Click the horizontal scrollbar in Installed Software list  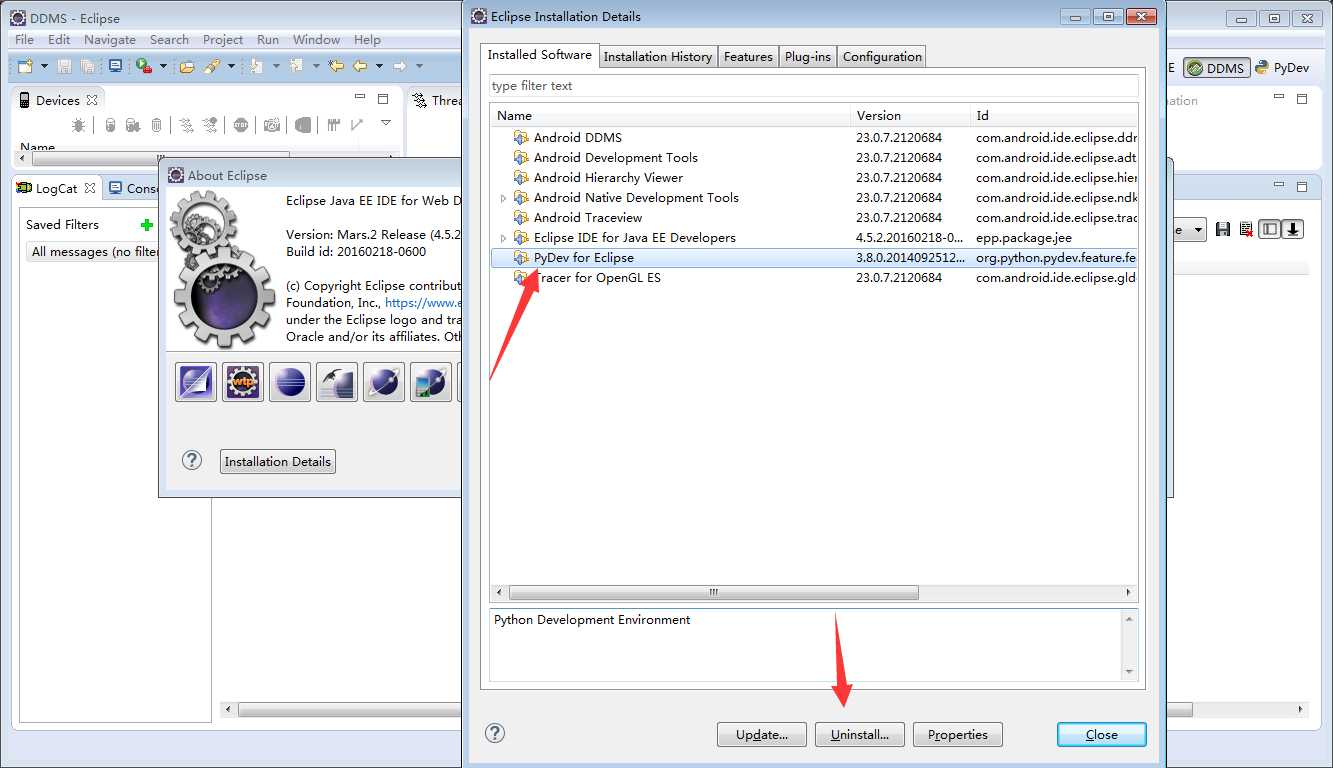click(x=714, y=592)
